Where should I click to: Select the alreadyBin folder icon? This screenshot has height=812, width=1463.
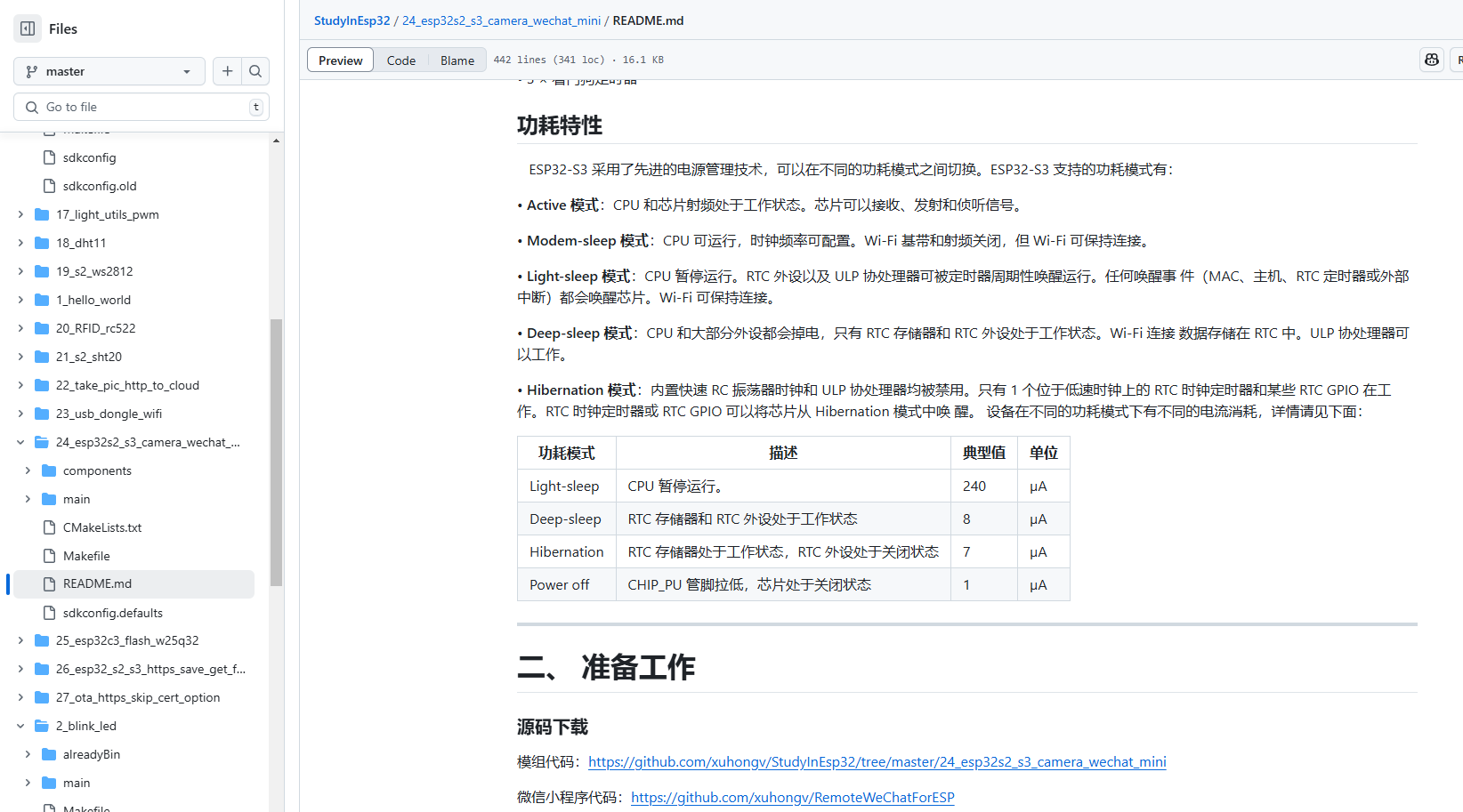[x=49, y=754]
